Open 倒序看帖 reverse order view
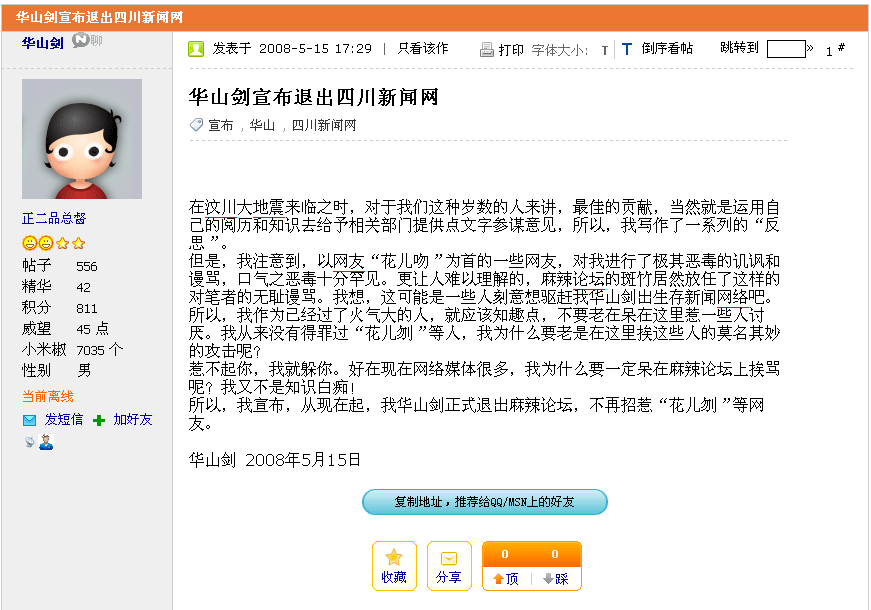871x610 pixels. [666, 48]
